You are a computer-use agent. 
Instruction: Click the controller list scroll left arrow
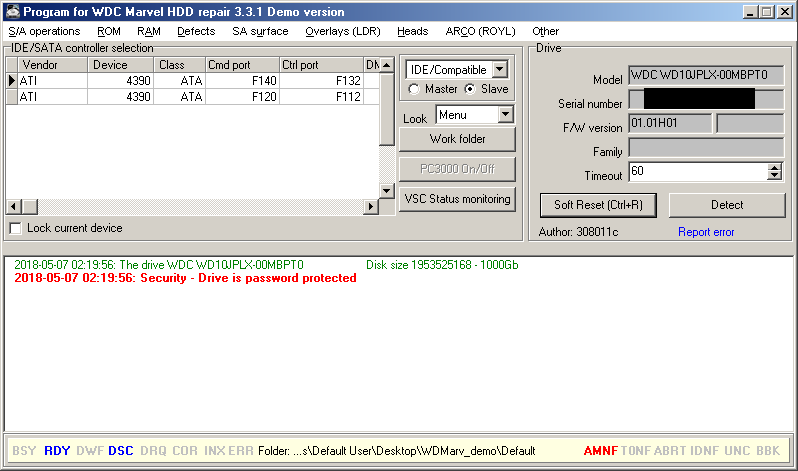[13, 207]
